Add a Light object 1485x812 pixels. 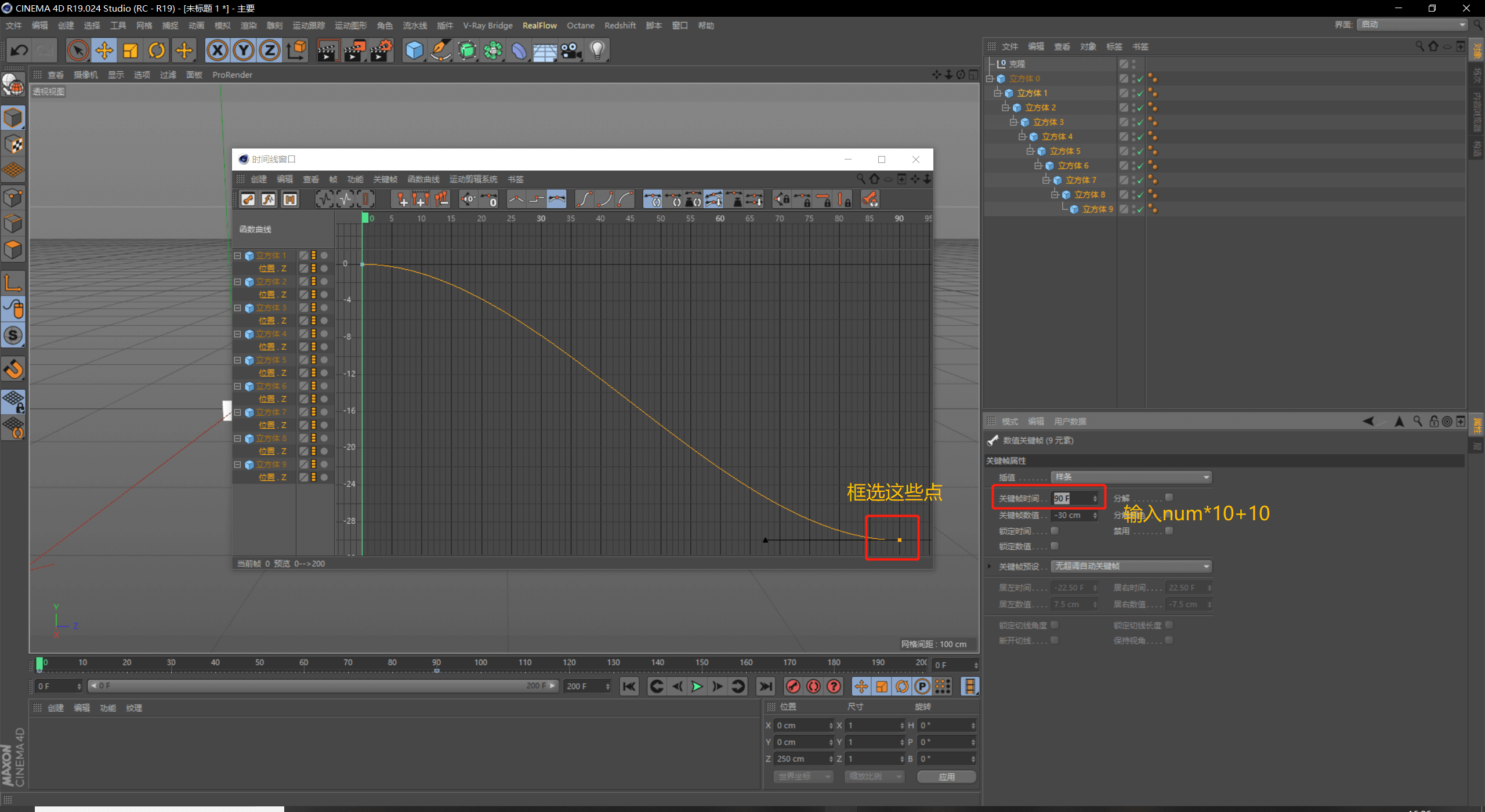pos(597,50)
